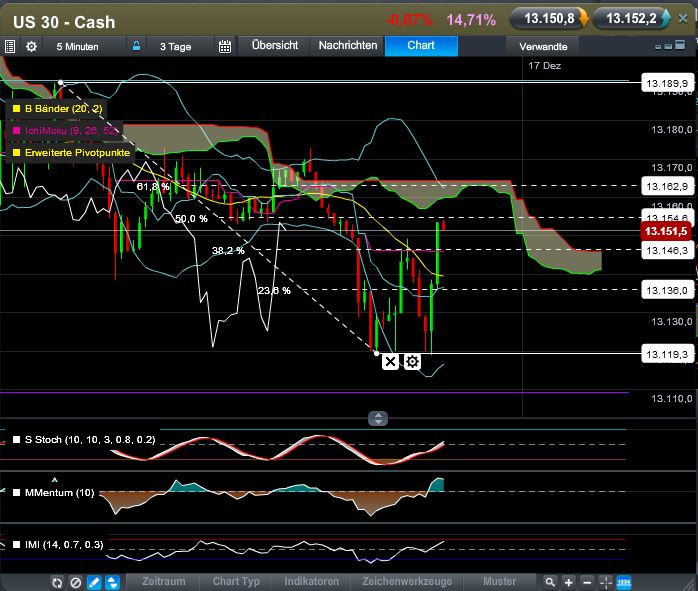Open chart settings gear in top toolbar
The width and height of the screenshot is (698, 591).
[x=31, y=46]
